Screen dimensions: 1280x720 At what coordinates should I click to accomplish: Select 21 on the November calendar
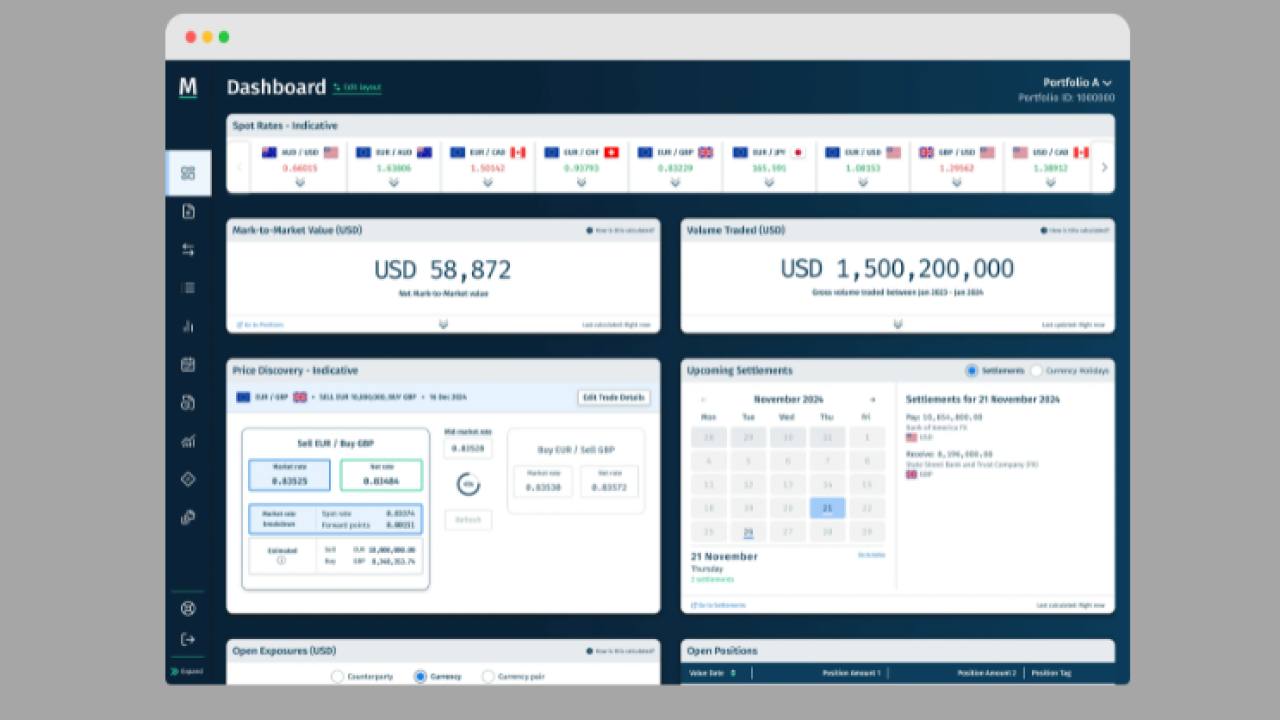pos(827,508)
